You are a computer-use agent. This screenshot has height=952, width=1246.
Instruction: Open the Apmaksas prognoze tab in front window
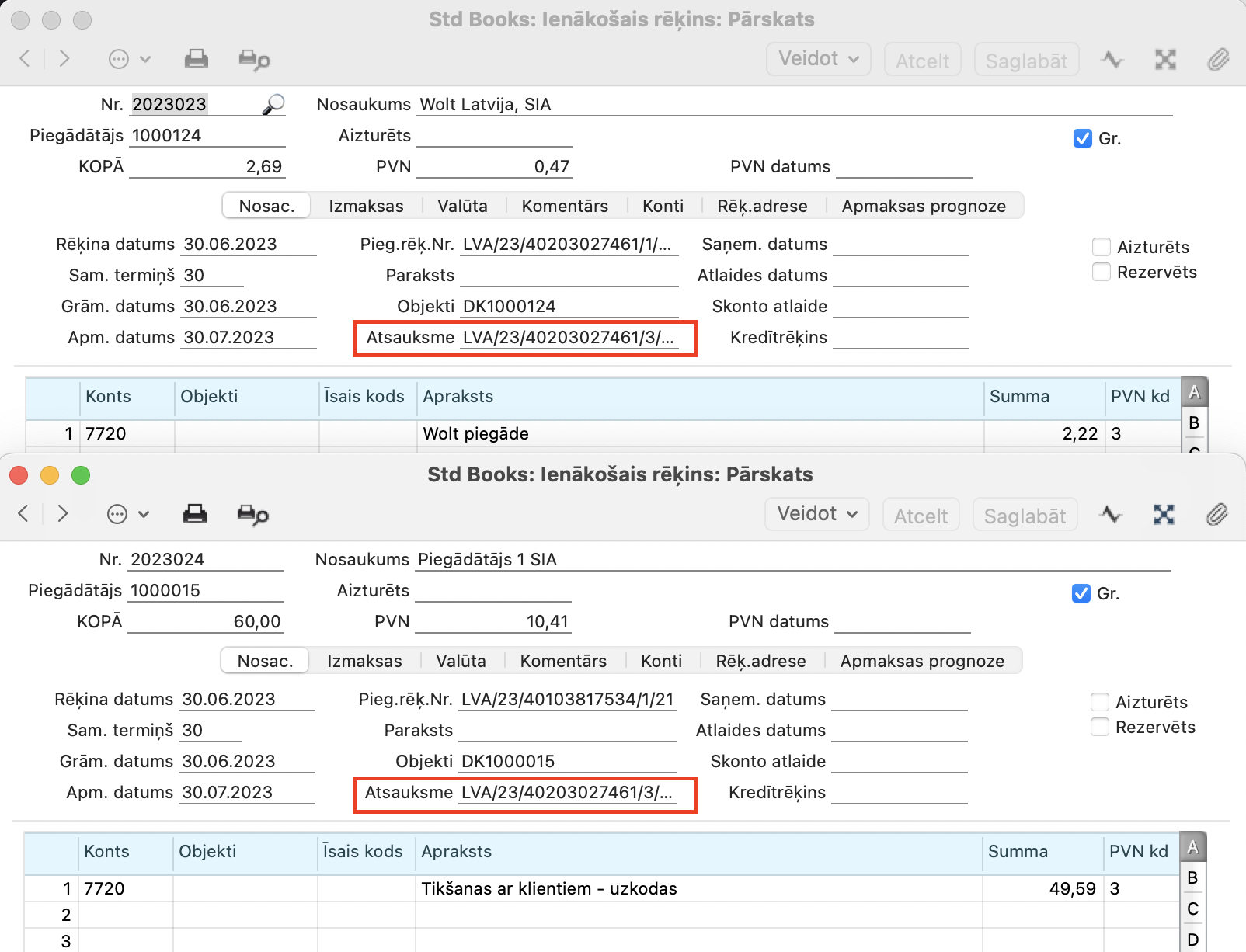click(x=922, y=661)
